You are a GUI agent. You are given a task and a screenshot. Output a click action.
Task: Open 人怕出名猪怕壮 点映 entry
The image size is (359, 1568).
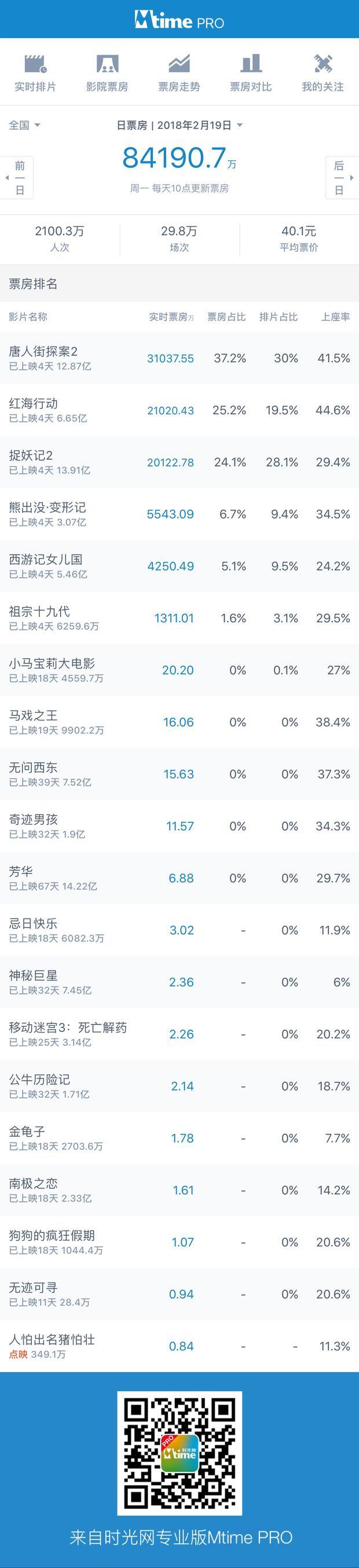pyautogui.click(x=179, y=1346)
